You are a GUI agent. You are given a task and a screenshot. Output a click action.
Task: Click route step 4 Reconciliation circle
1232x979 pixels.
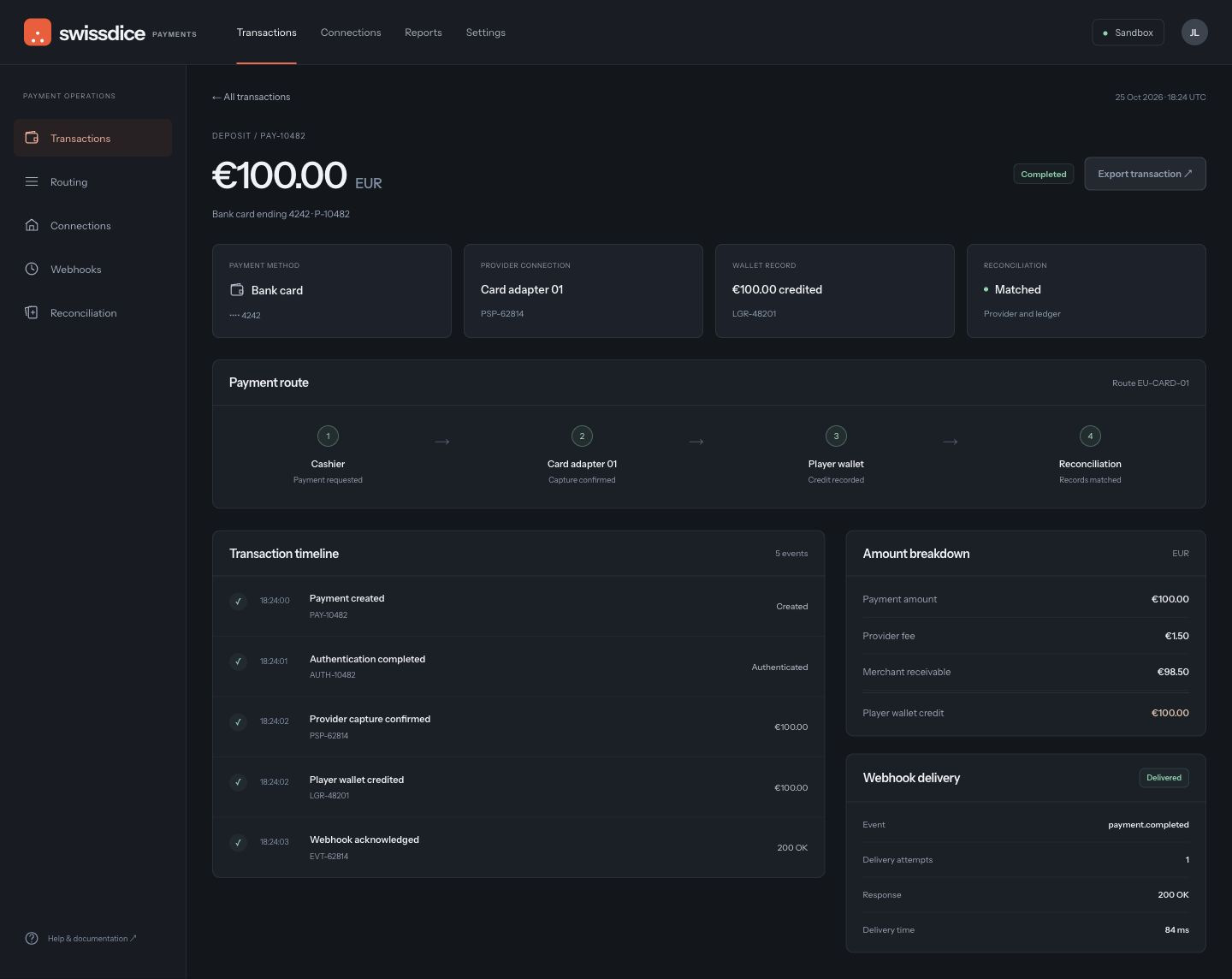click(x=1090, y=436)
